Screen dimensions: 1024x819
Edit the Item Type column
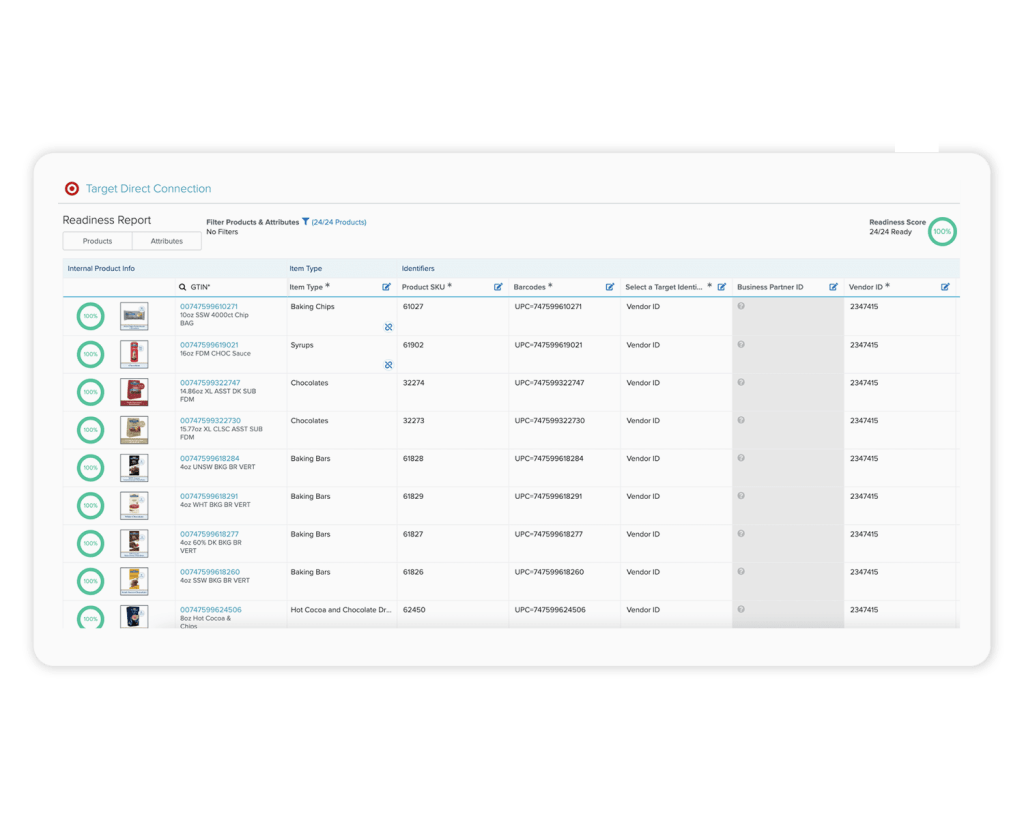[x=386, y=287]
